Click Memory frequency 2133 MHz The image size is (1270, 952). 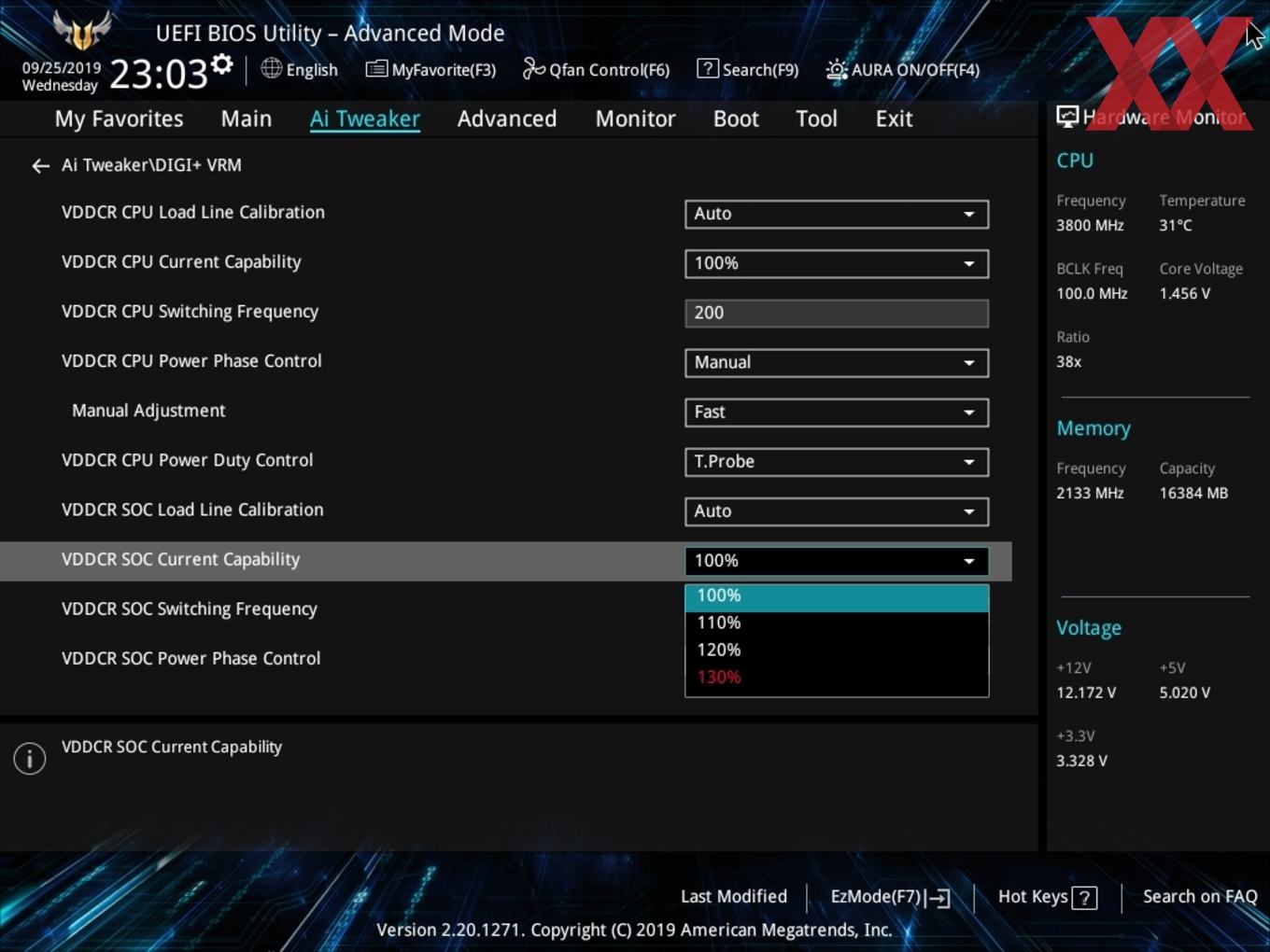click(x=1090, y=493)
